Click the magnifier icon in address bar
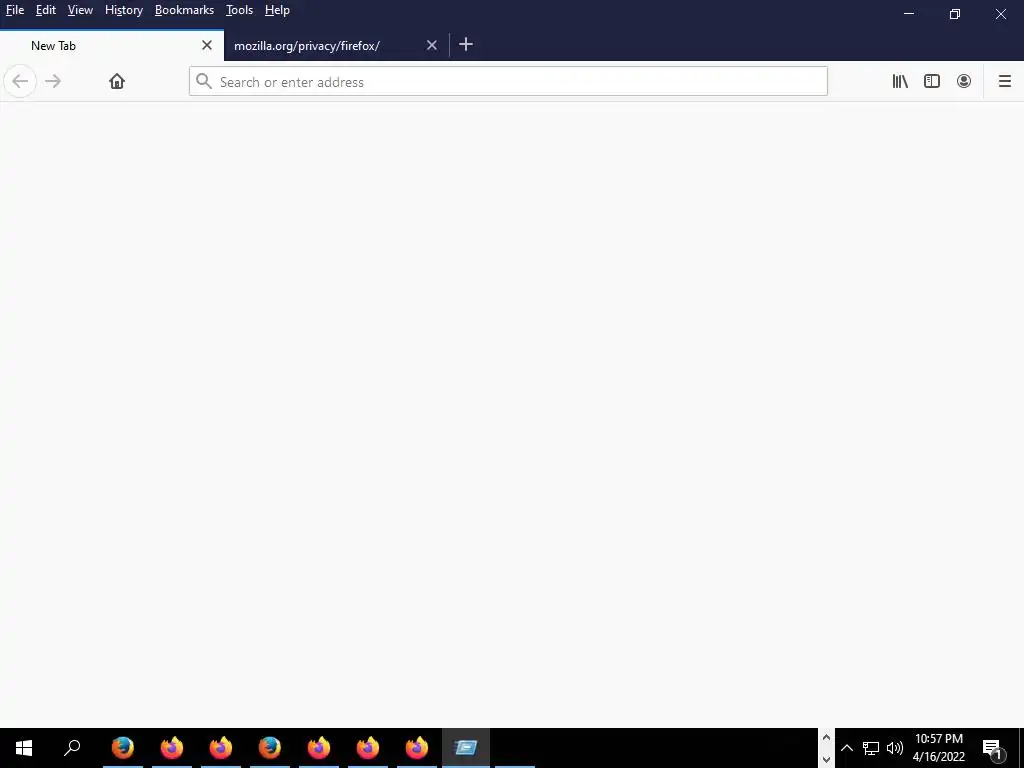The width and height of the screenshot is (1024, 768). (204, 81)
